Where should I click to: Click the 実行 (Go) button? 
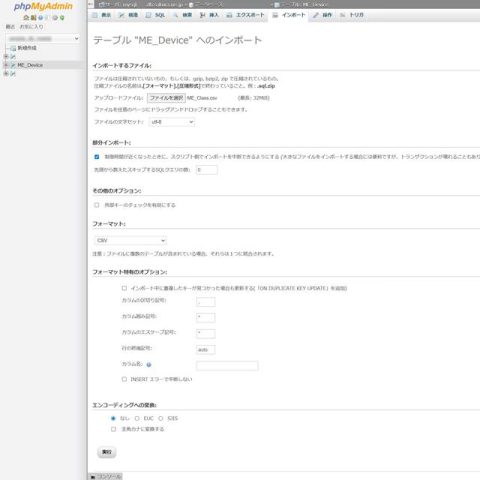coord(107,452)
